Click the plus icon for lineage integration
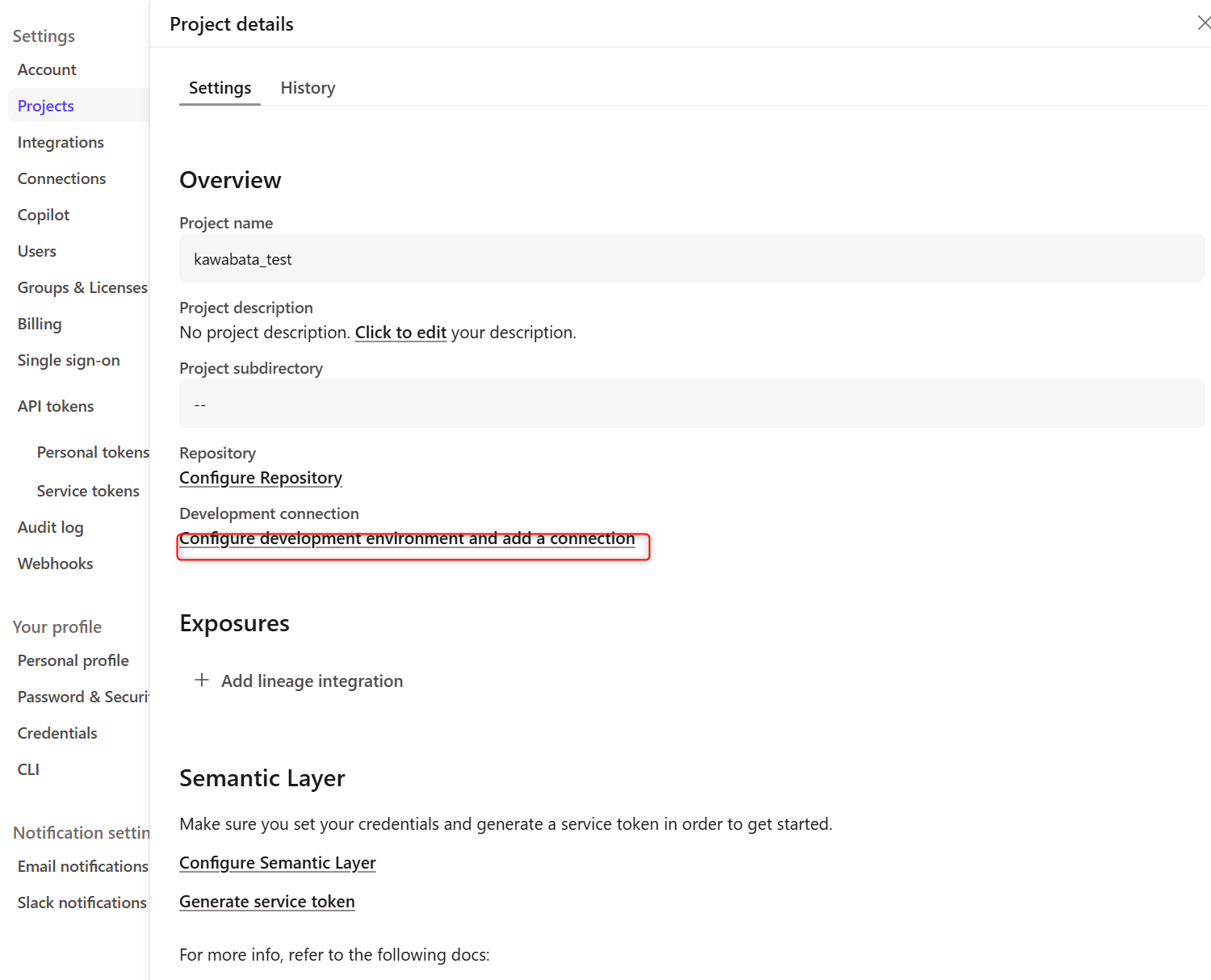 point(202,680)
